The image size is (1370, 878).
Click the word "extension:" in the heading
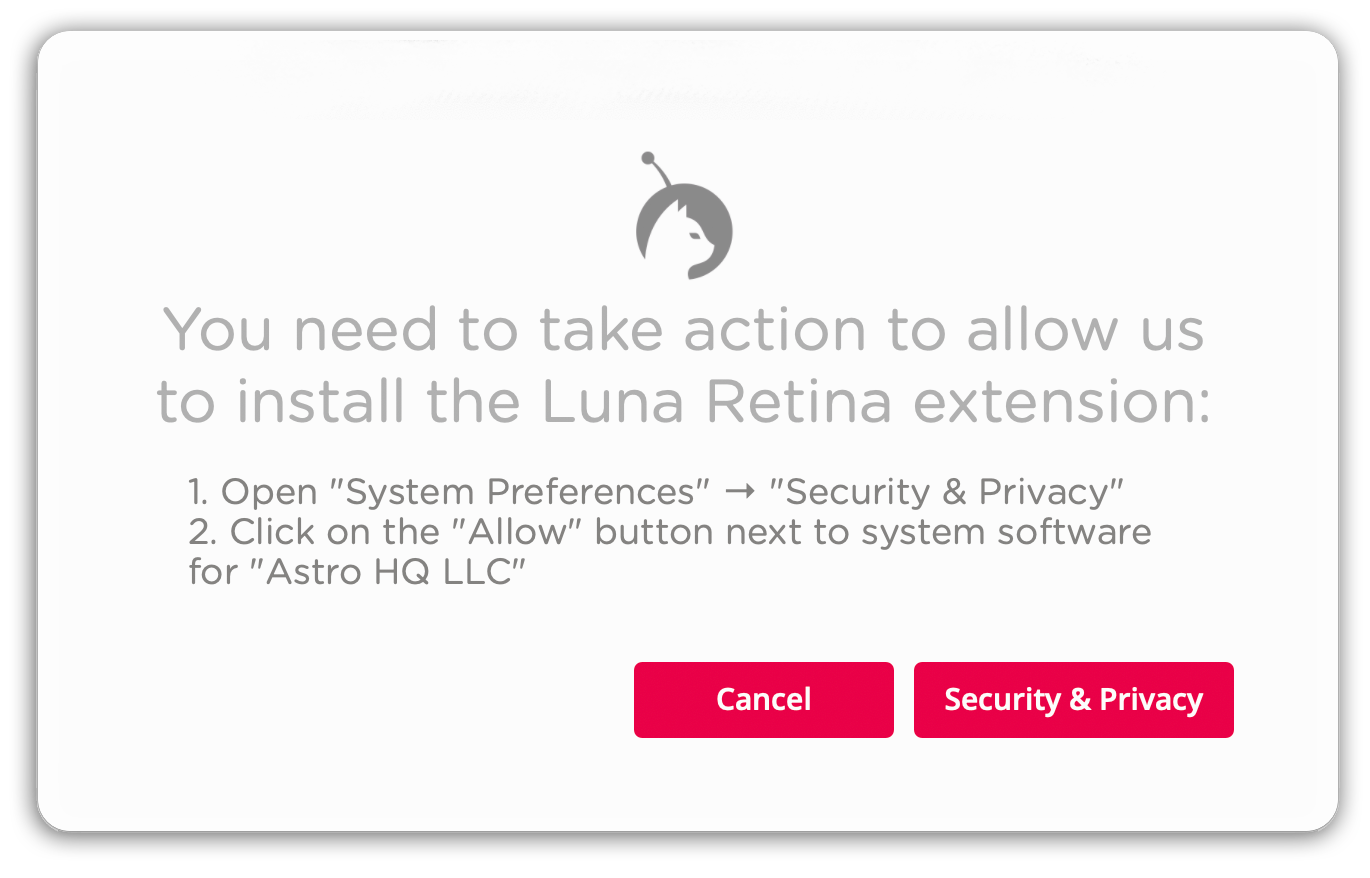[x=1061, y=402]
